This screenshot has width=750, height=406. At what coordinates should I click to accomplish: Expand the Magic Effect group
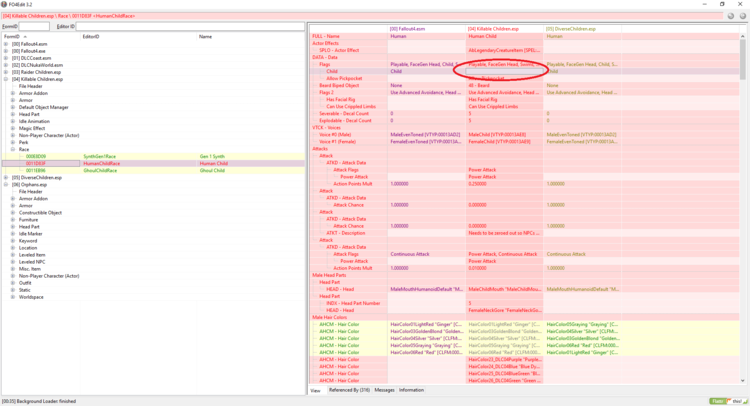click(x=13, y=129)
